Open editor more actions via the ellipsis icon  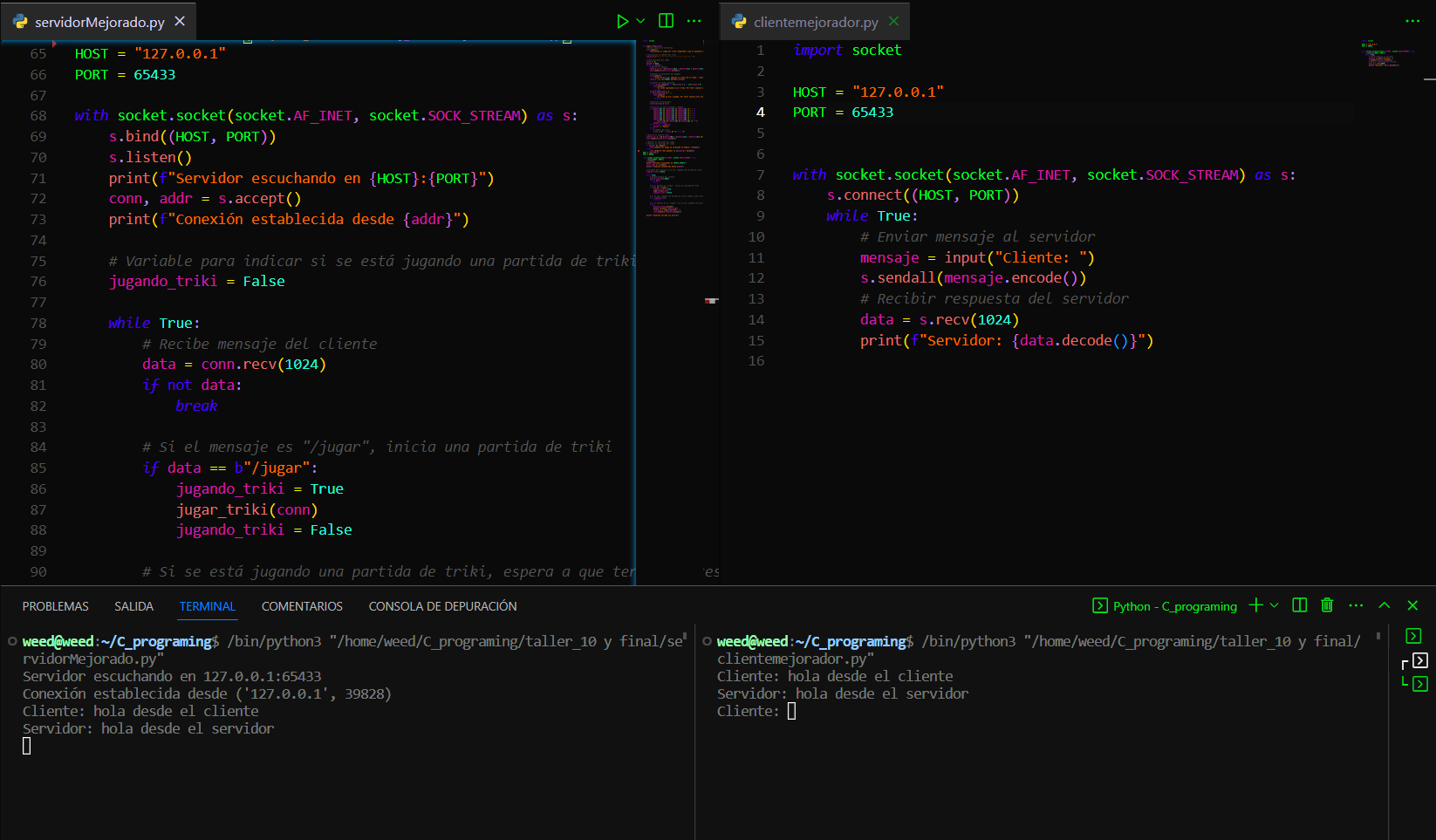[x=694, y=20]
